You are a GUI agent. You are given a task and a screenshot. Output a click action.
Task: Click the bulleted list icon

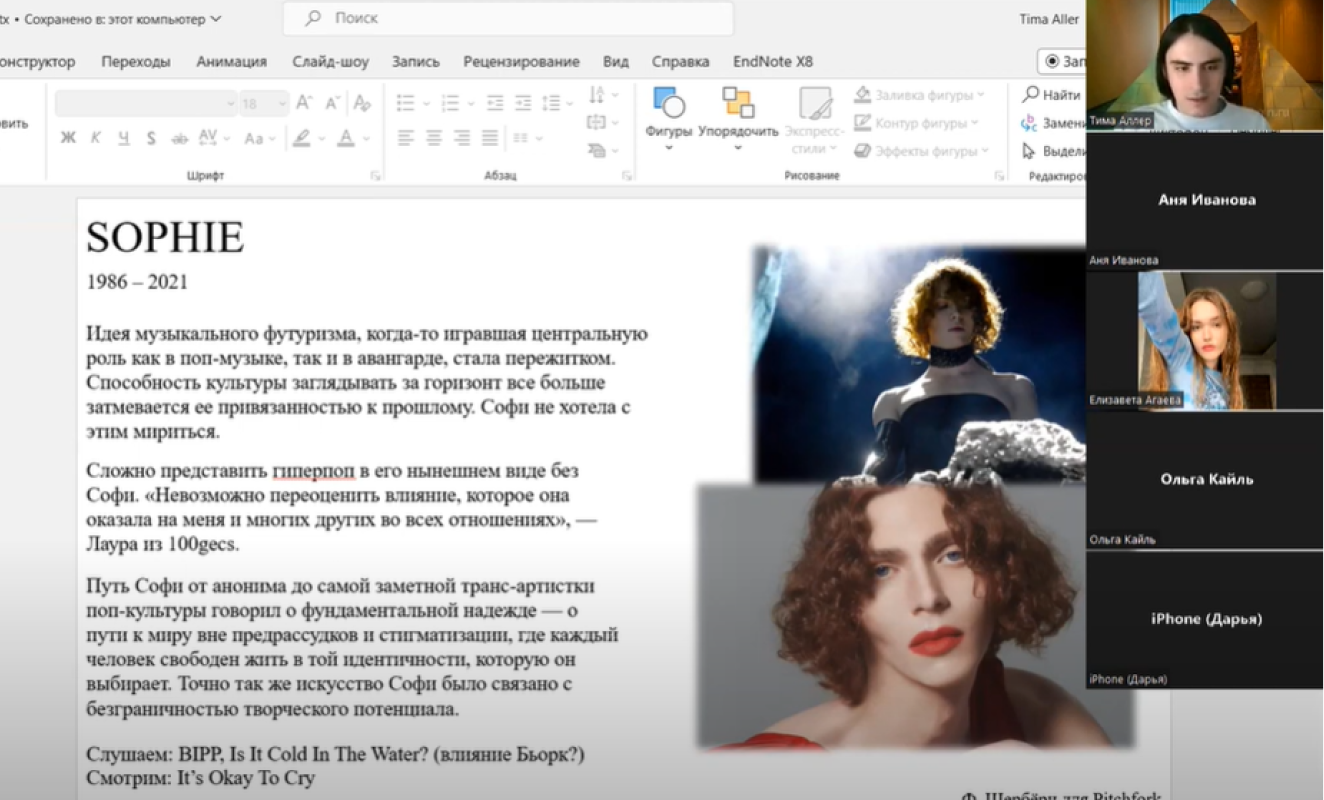tap(405, 103)
